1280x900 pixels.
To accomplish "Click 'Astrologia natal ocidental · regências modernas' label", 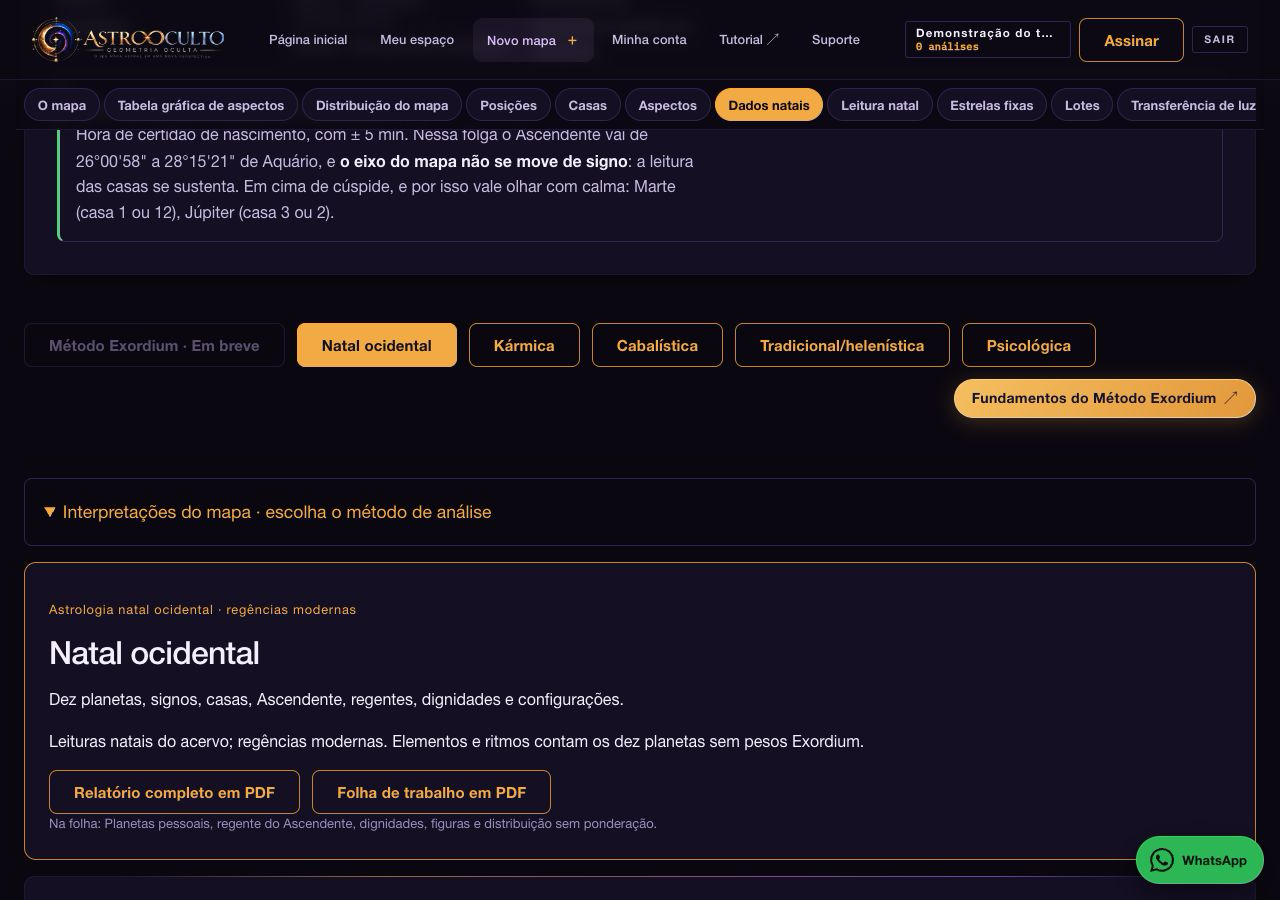I will click(202, 609).
